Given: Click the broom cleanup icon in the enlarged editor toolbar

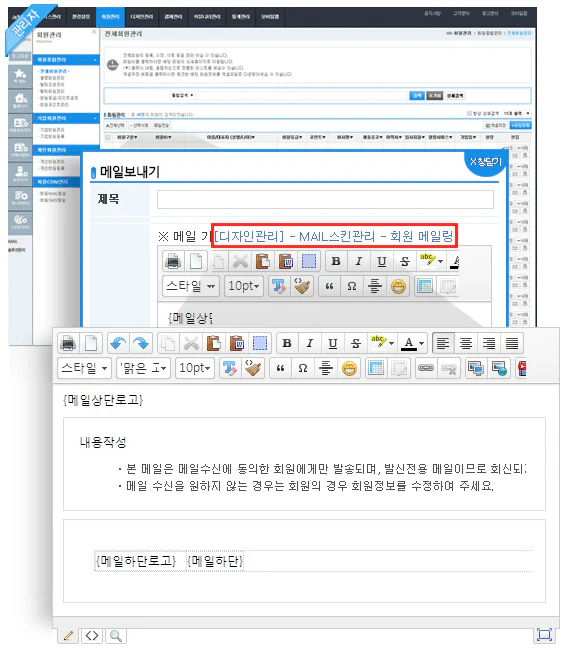Looking at the screenshot, I should point(252,368).
